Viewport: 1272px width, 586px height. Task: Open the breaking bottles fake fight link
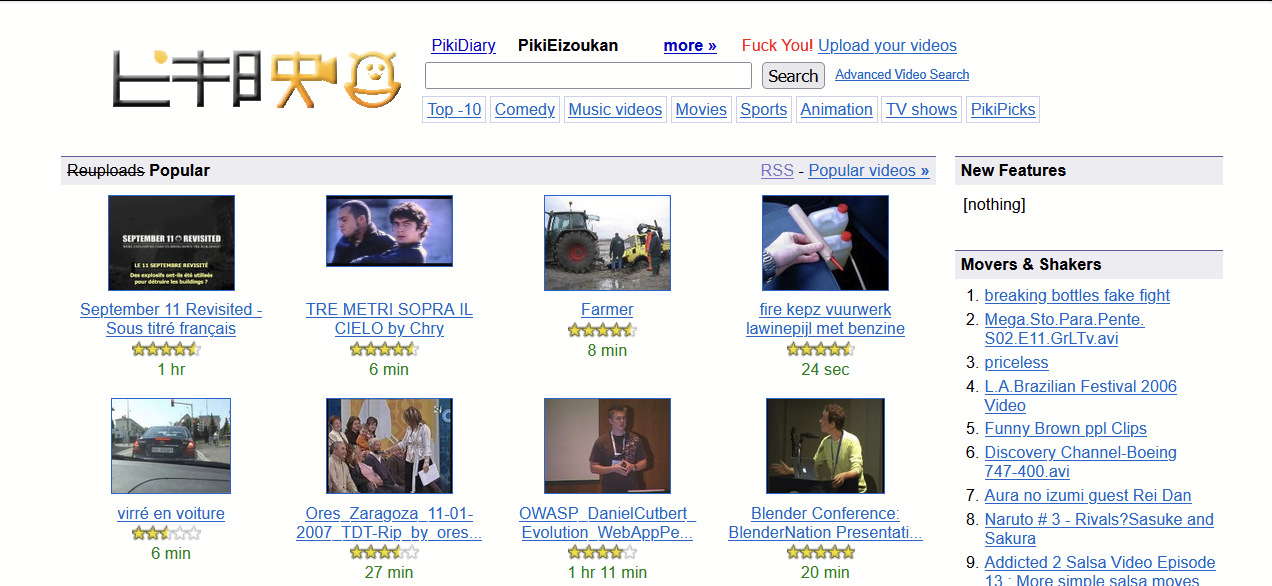point(1077,295)
